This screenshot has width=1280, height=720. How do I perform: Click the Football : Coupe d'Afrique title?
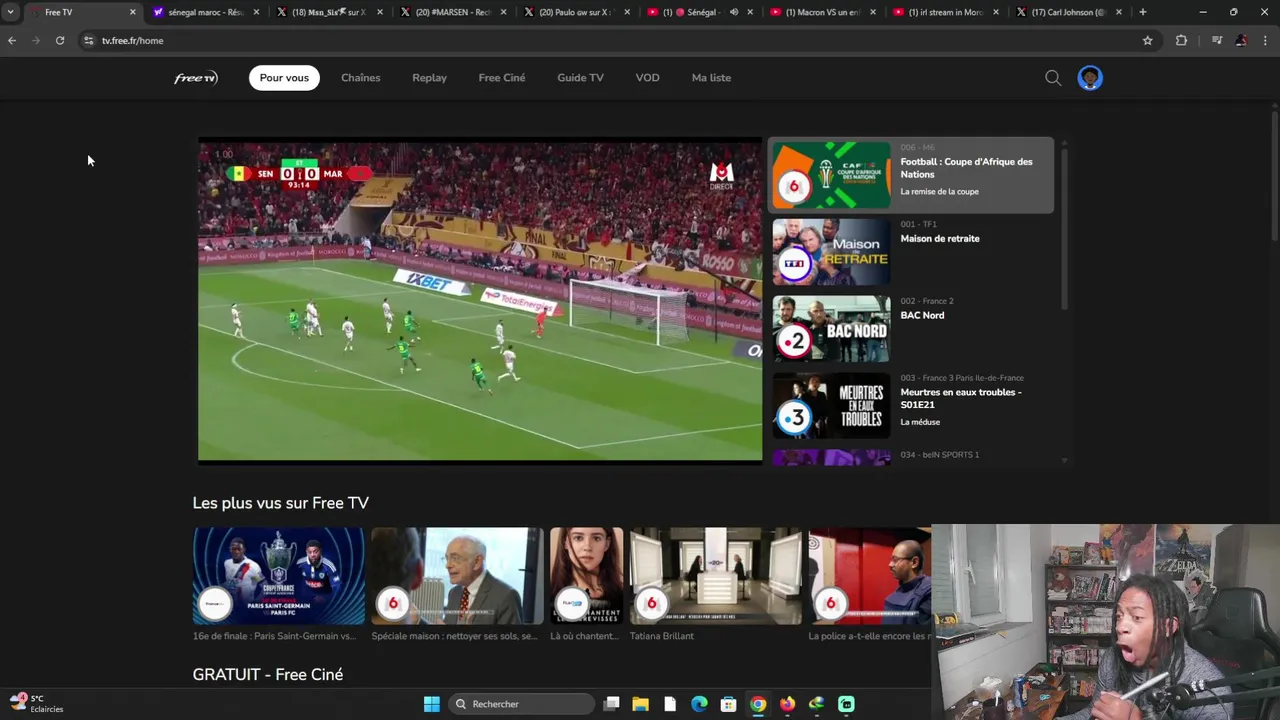point(966,168)
